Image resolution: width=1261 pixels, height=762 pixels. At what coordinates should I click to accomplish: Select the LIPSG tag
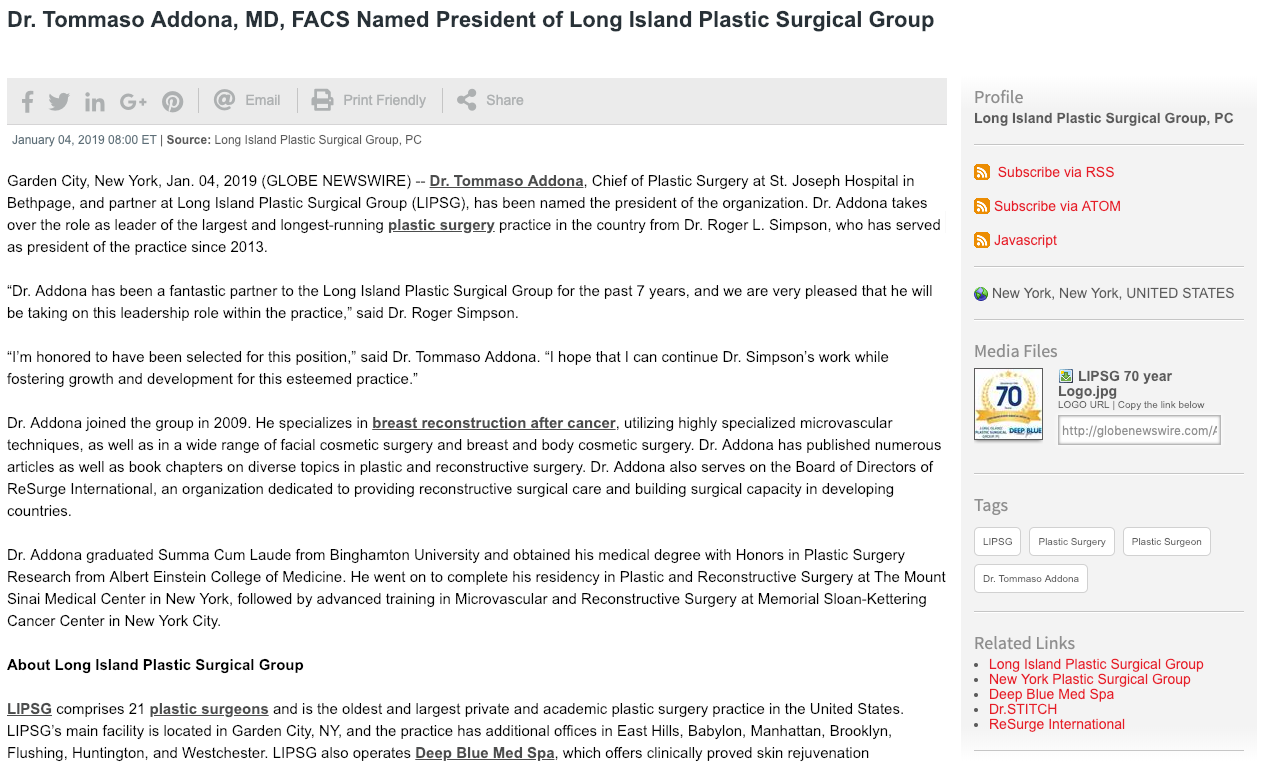point(997,541)
